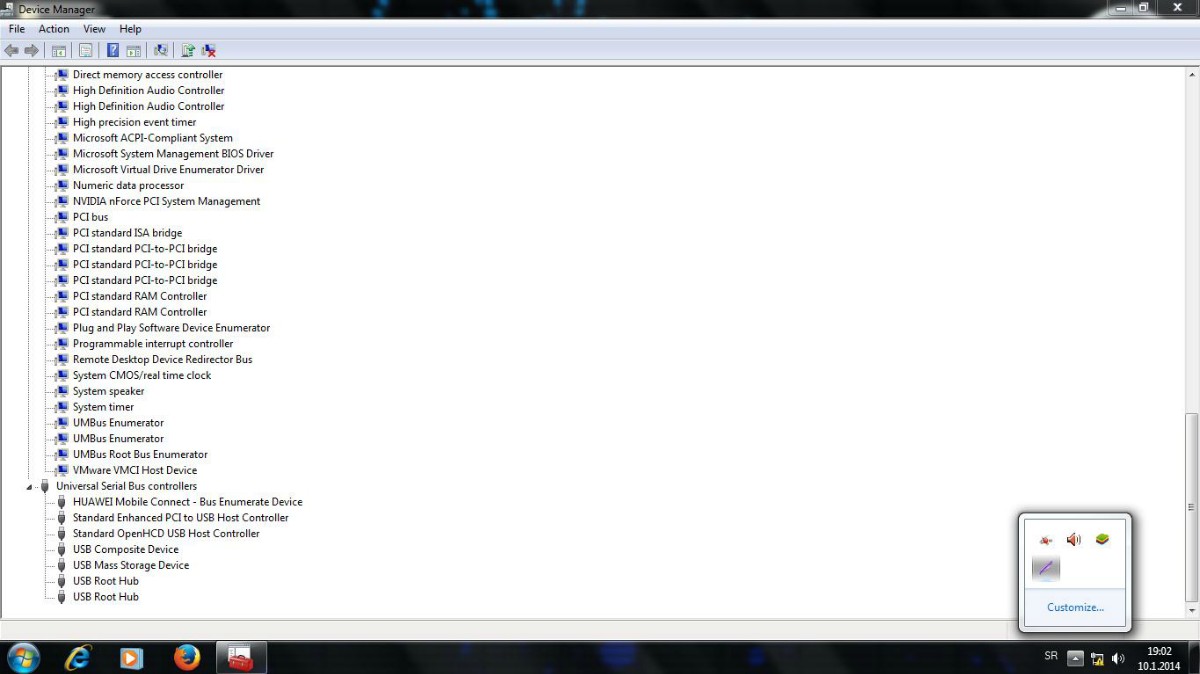Image resolution: width=1200 pixels, height=674 pixels.
Task: Select Numeric data processor
Action: 128,185
